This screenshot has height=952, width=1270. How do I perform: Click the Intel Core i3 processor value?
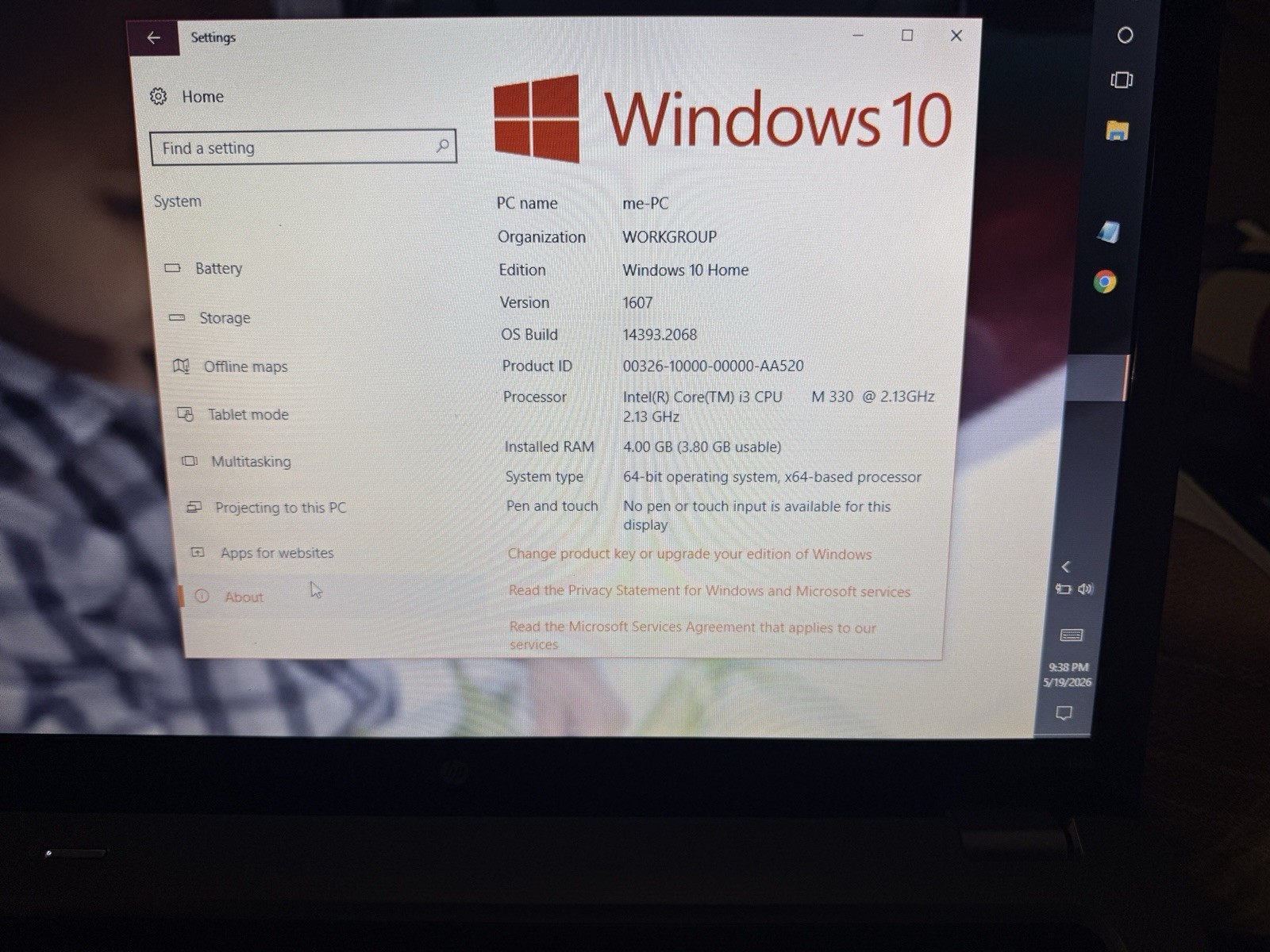778,406
